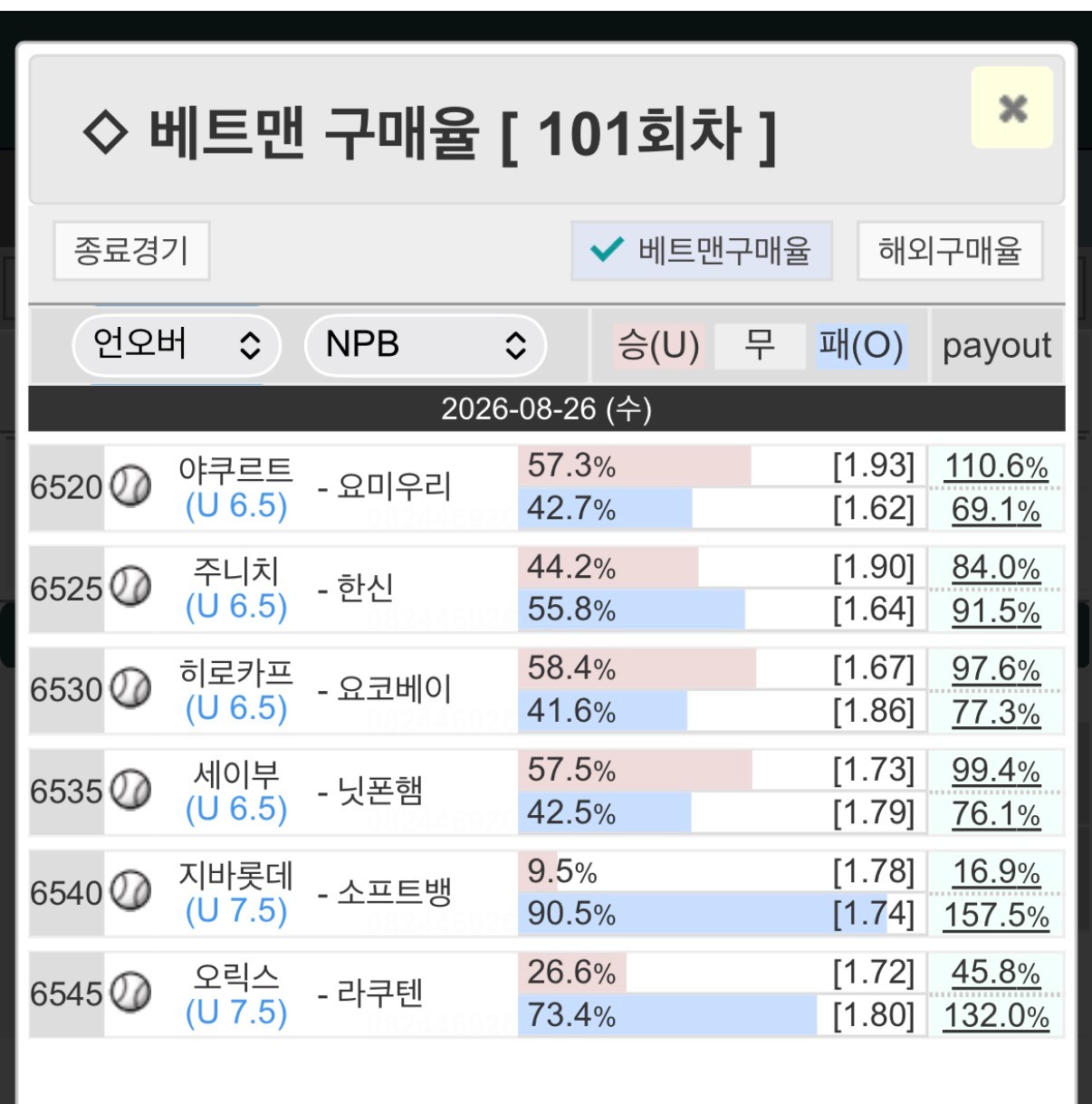The image size is (1092, 1104).
Task: Click the 승(U) column header
Action: [658, 346]
